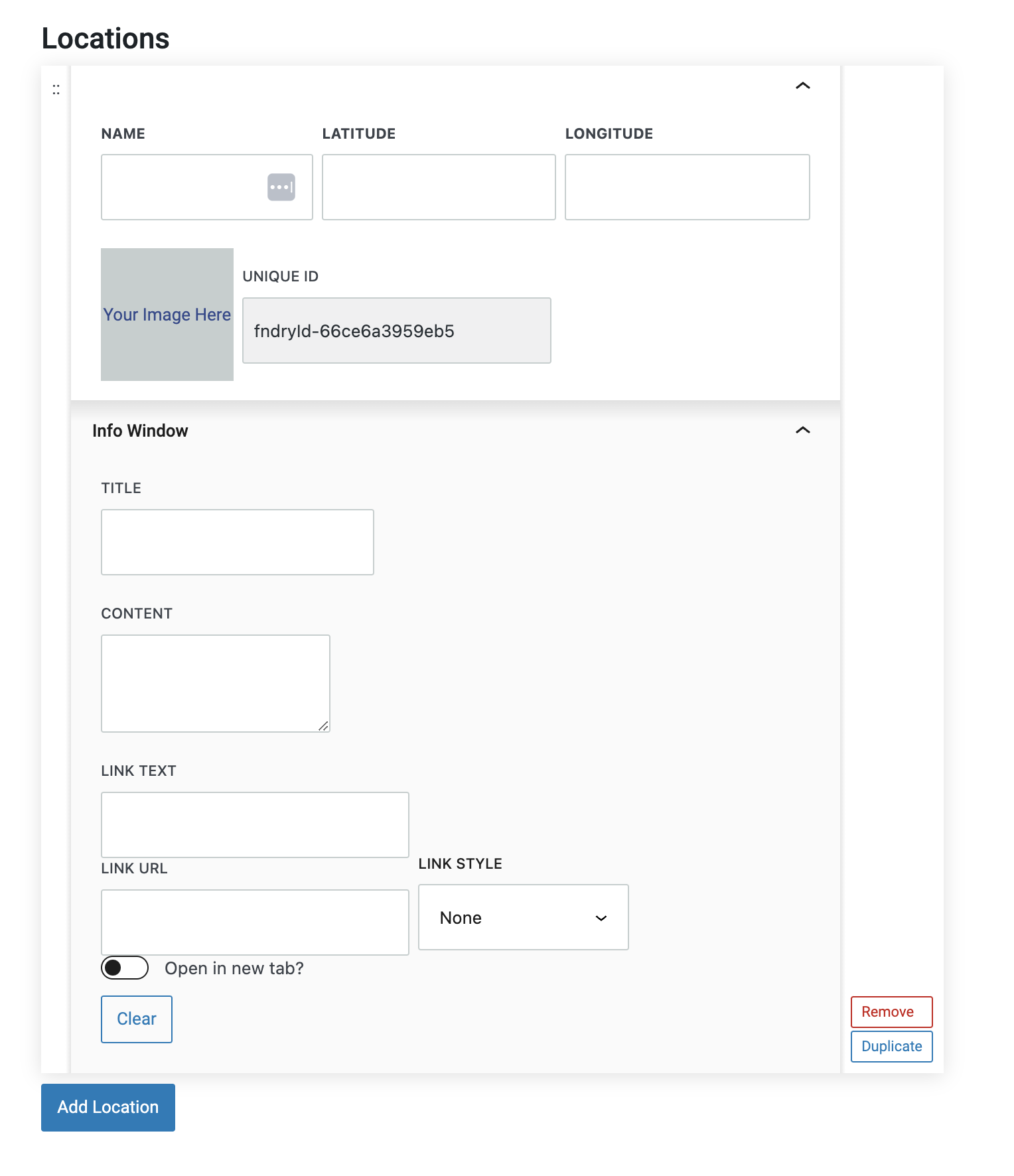Screen dimensions: 1014x1176
Task: Choose an image via Your Image Here placeholder
Action: 167,315
